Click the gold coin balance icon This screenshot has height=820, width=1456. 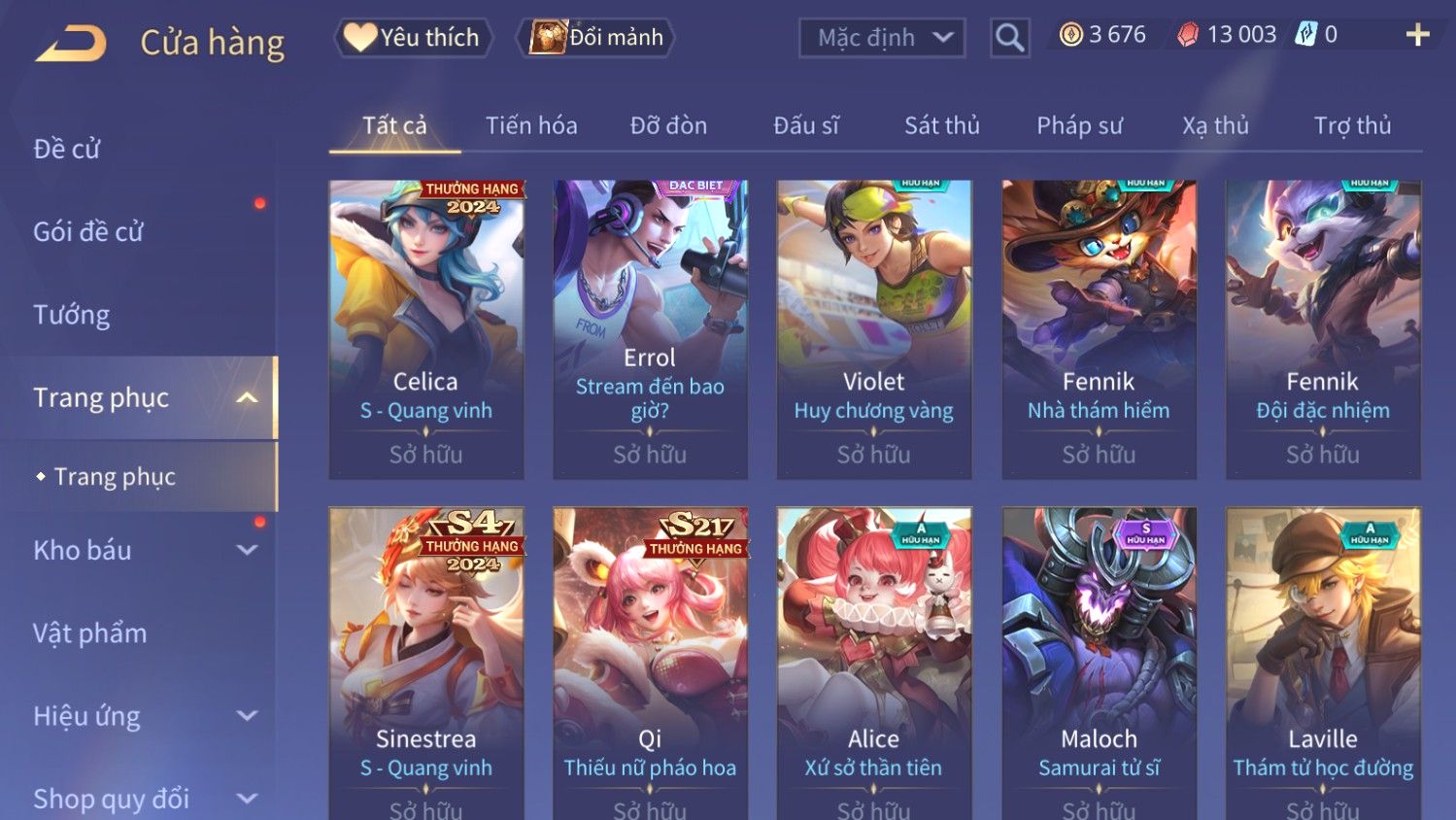(1070, 35)
